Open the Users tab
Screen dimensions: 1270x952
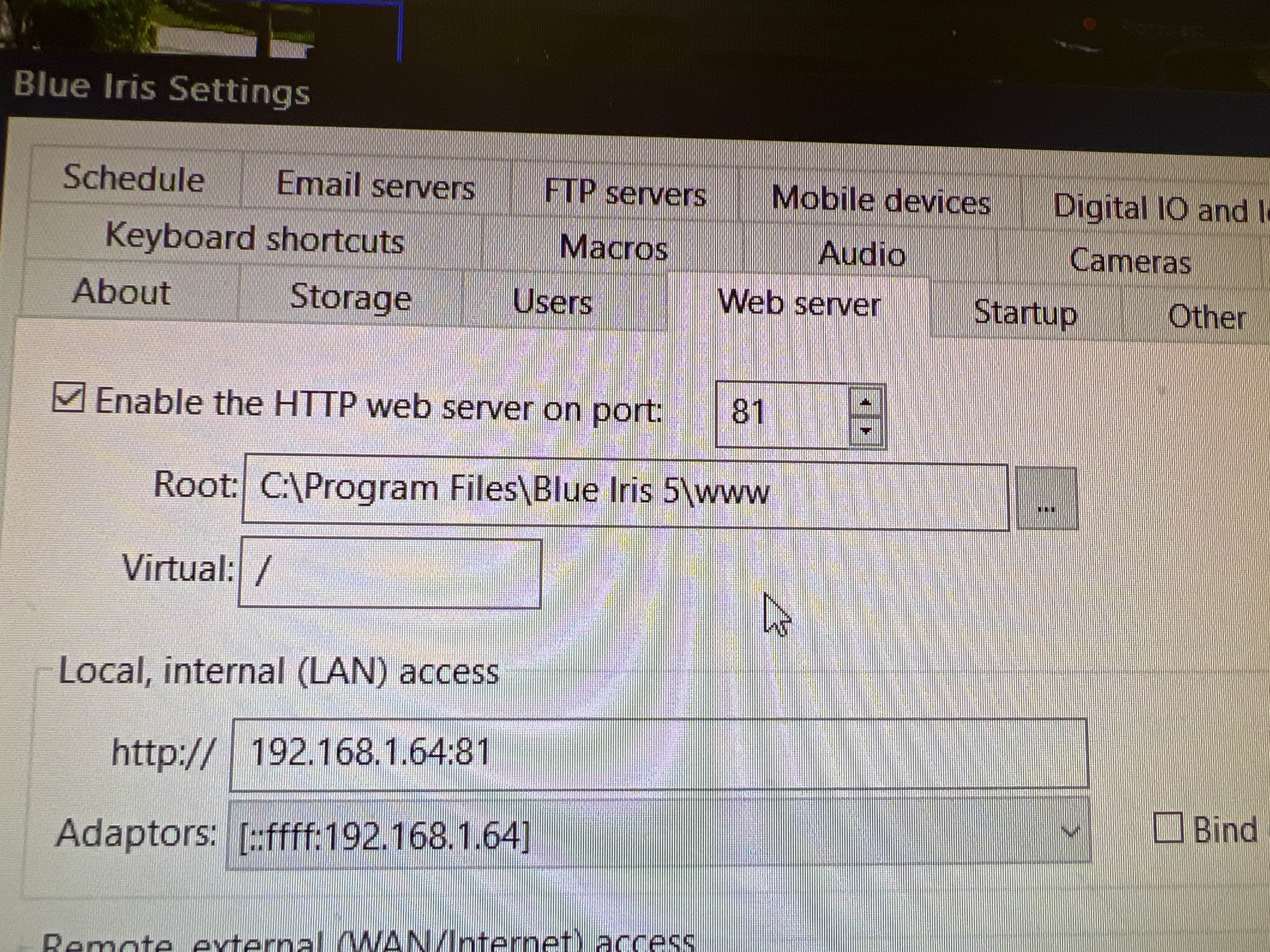[552, 302]
